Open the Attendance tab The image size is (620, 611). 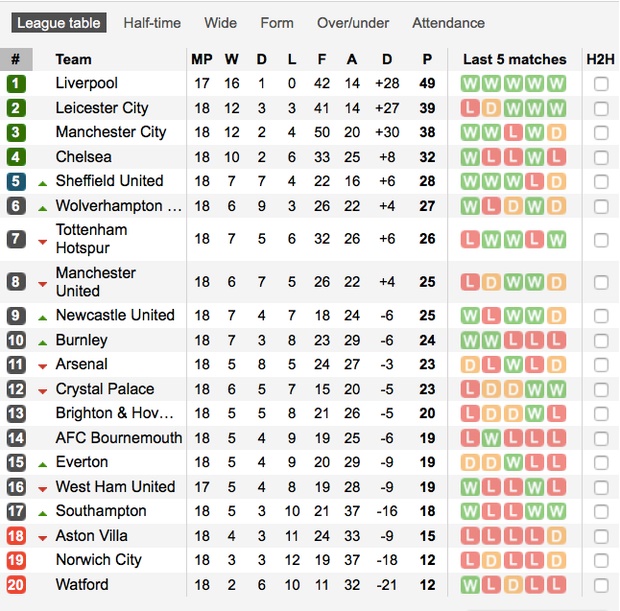[448, 22]
